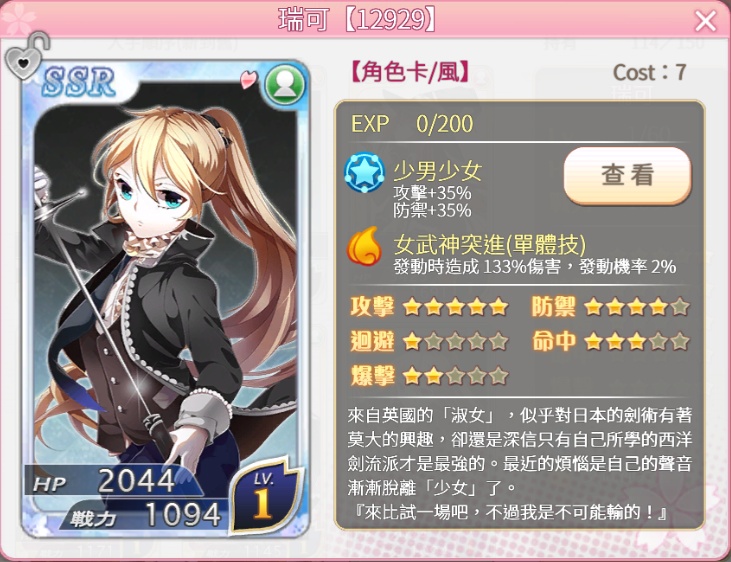The width and height of the screenshot is (731, 562).
Task: Click the pink sakura petal icon
Action: point(249,79)
